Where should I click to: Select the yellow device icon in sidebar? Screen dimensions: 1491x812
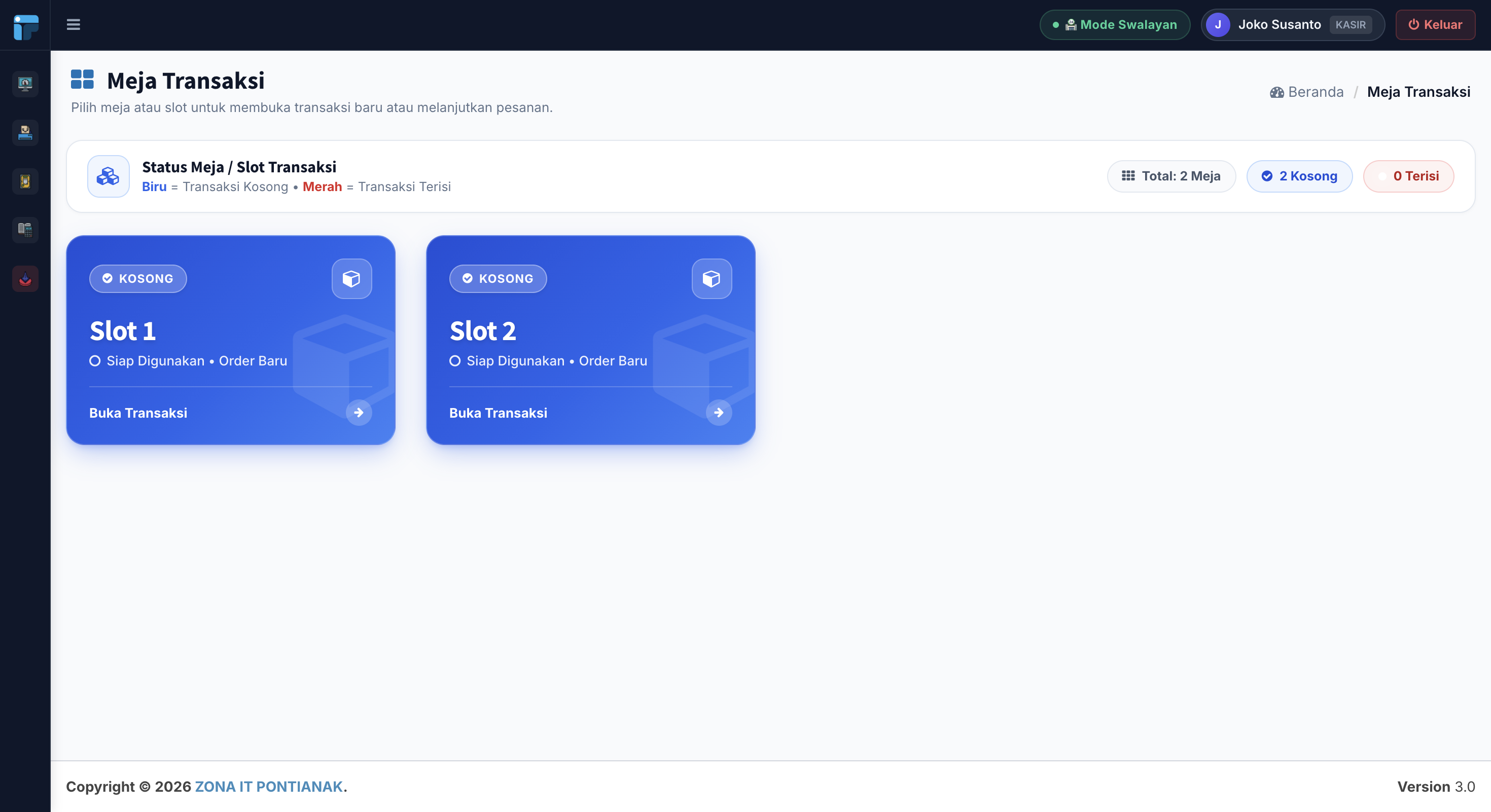[x=25, y=181]
